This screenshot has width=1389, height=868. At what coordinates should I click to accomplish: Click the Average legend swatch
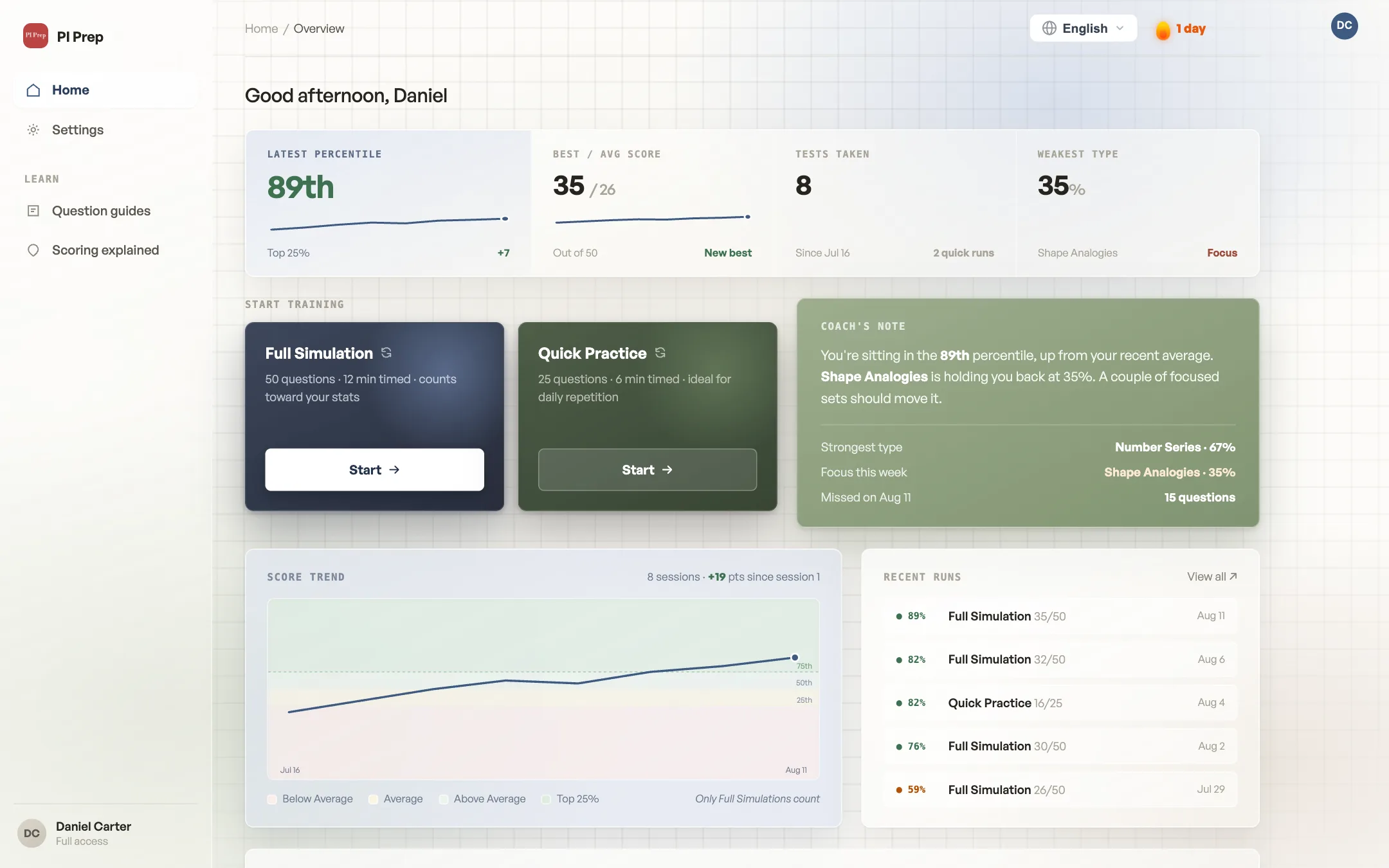click(373, 799)
